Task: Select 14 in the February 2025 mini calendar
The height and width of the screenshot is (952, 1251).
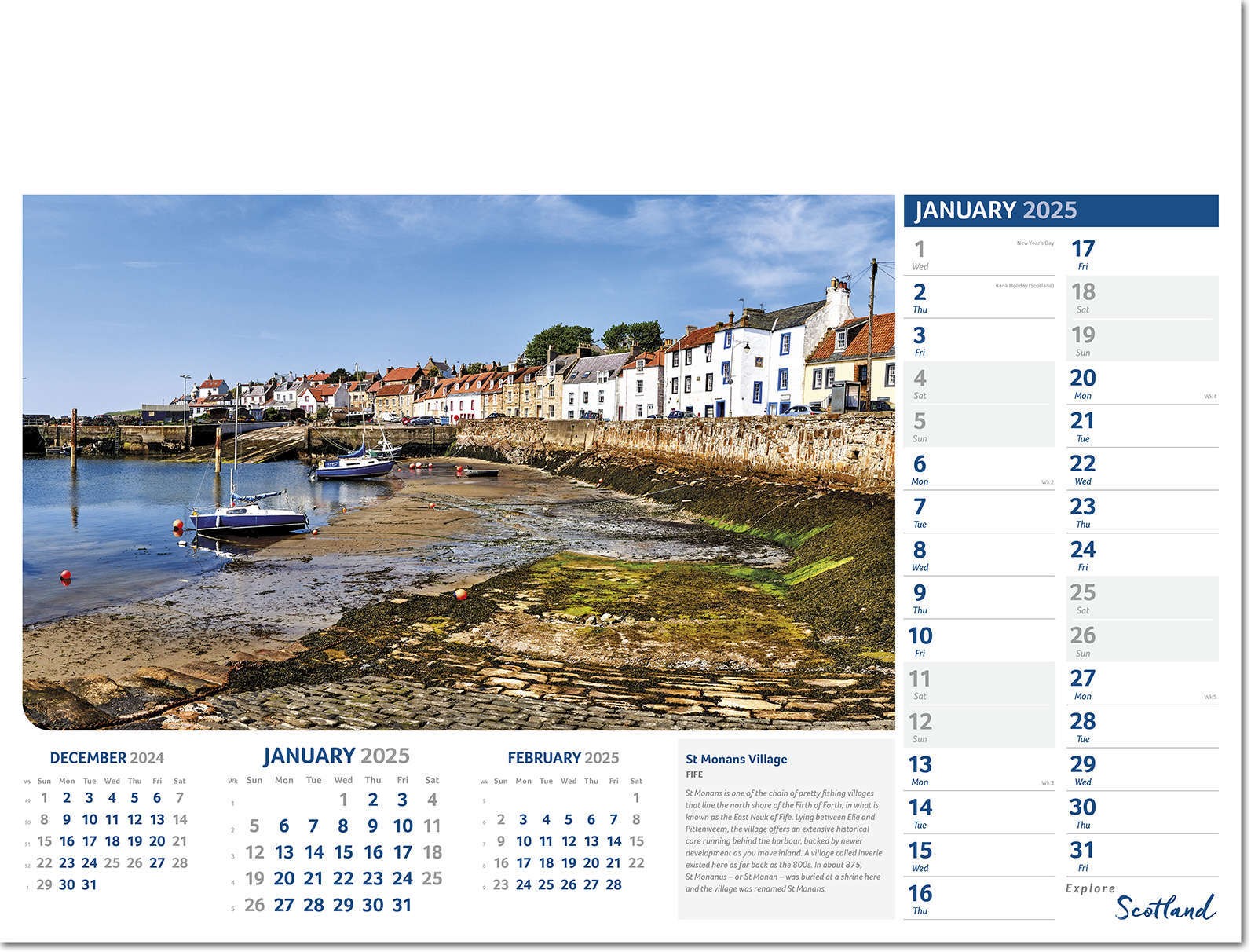Action: click(x=613, y=841)
